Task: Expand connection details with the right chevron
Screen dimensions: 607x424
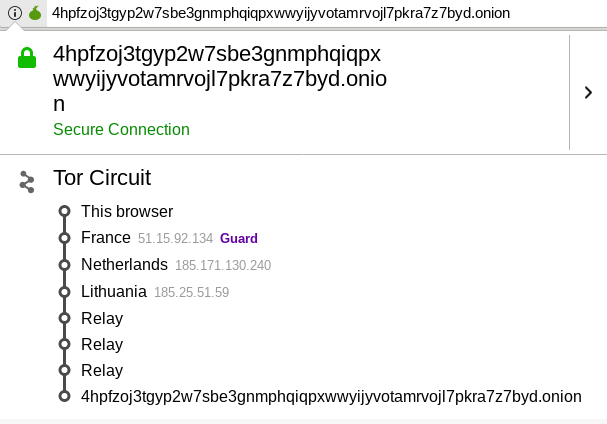Action: [x=588, y=93]
